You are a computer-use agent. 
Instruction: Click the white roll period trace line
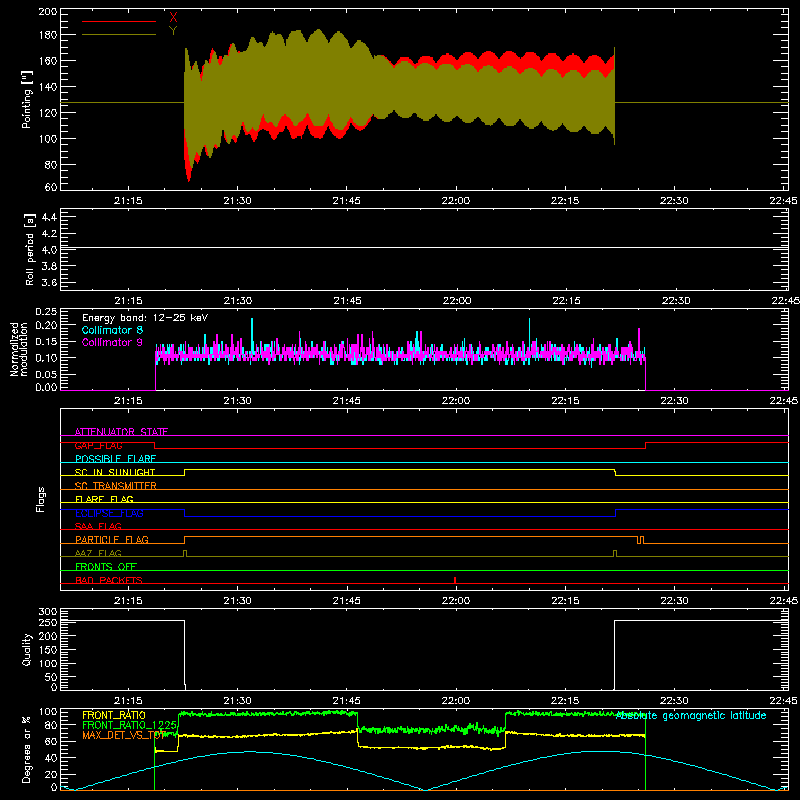[423, 248]
